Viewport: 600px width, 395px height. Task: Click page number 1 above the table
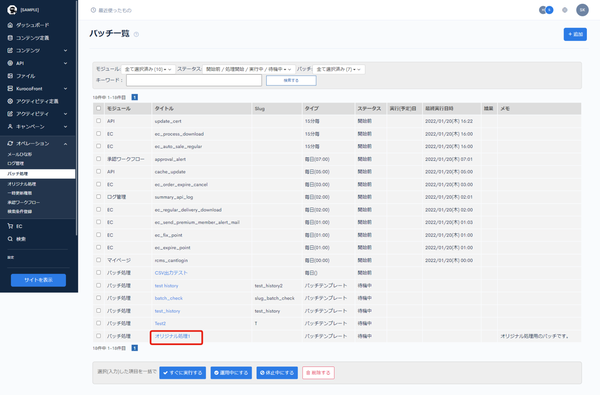[135, 97]
